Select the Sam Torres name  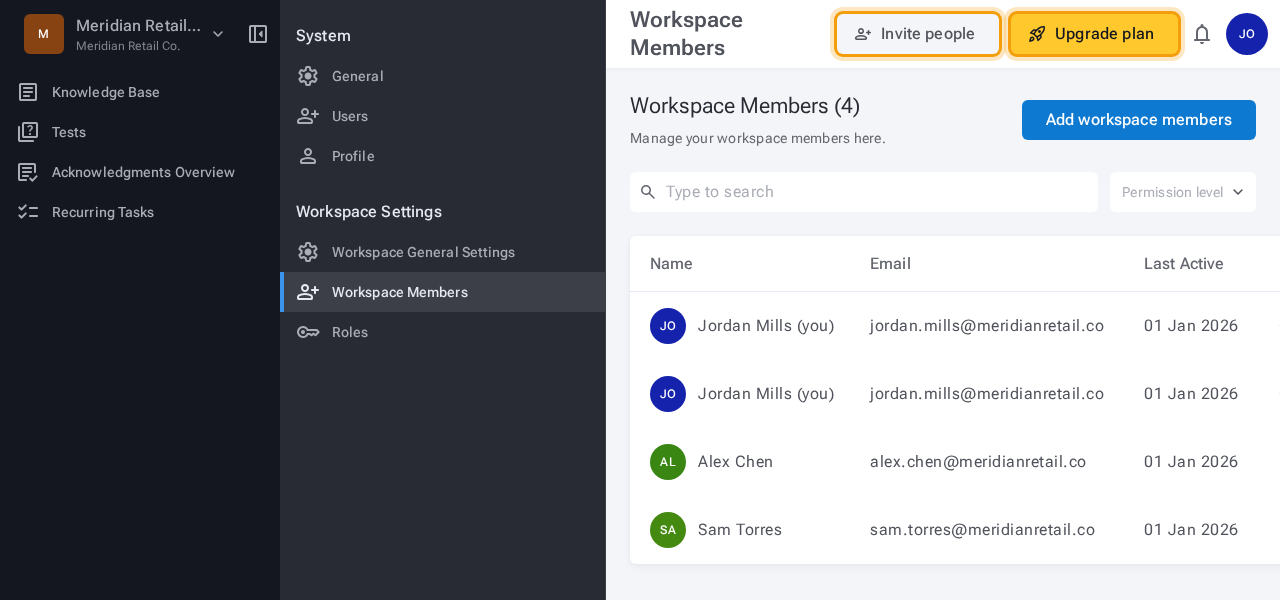pyautogui.click(x=740, y=530)
